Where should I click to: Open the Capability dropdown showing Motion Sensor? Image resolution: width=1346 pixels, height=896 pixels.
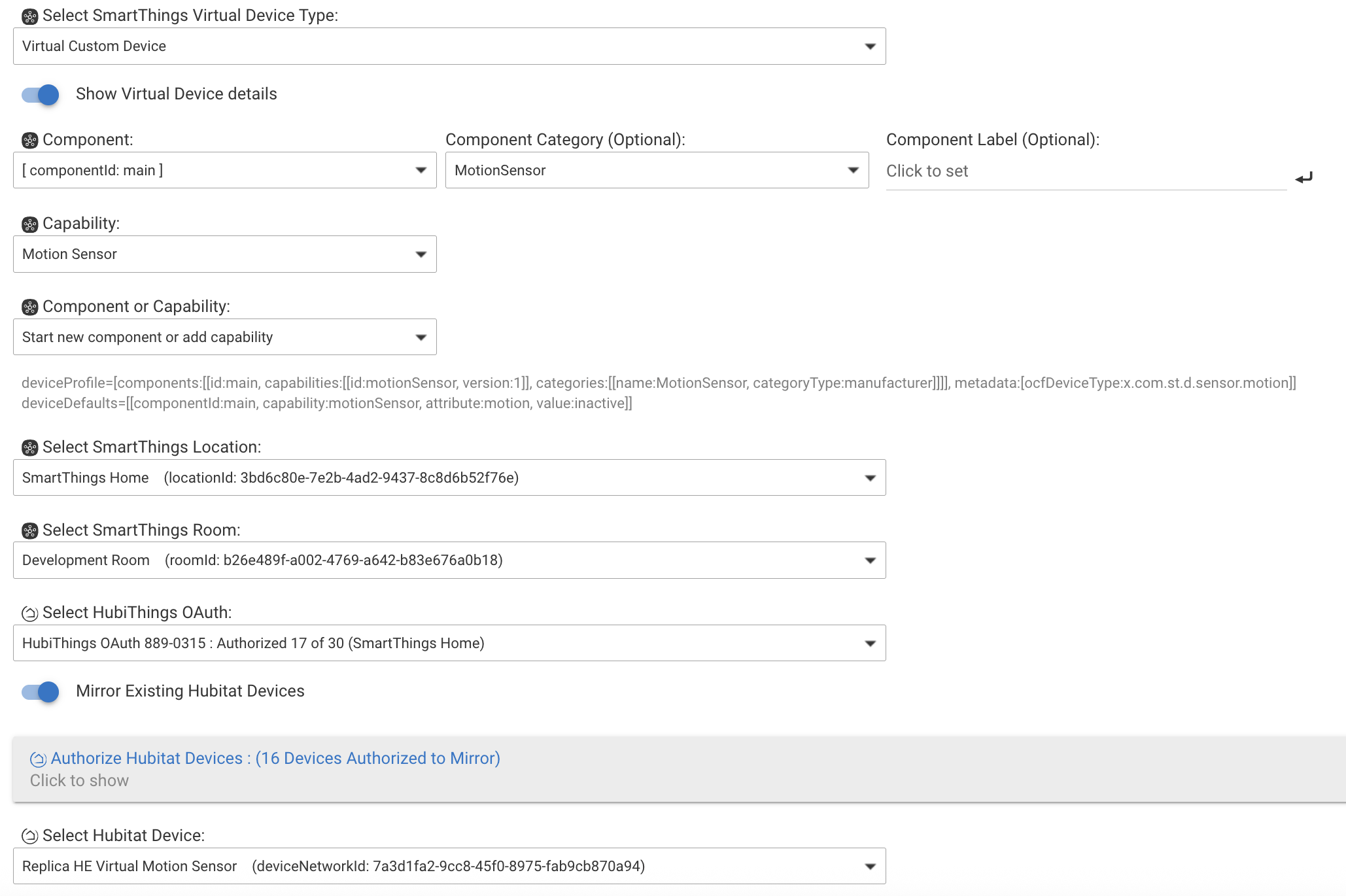tap(224, 254)
